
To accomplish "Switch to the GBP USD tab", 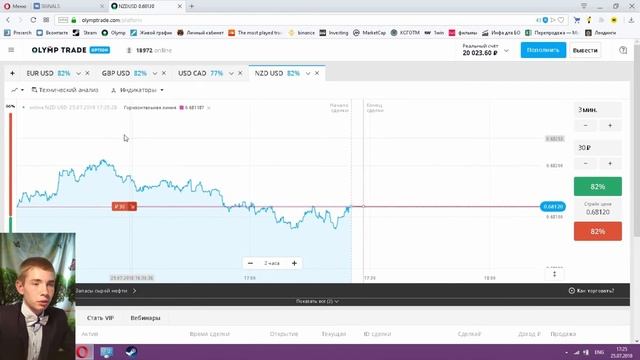I will pos(124,73).
